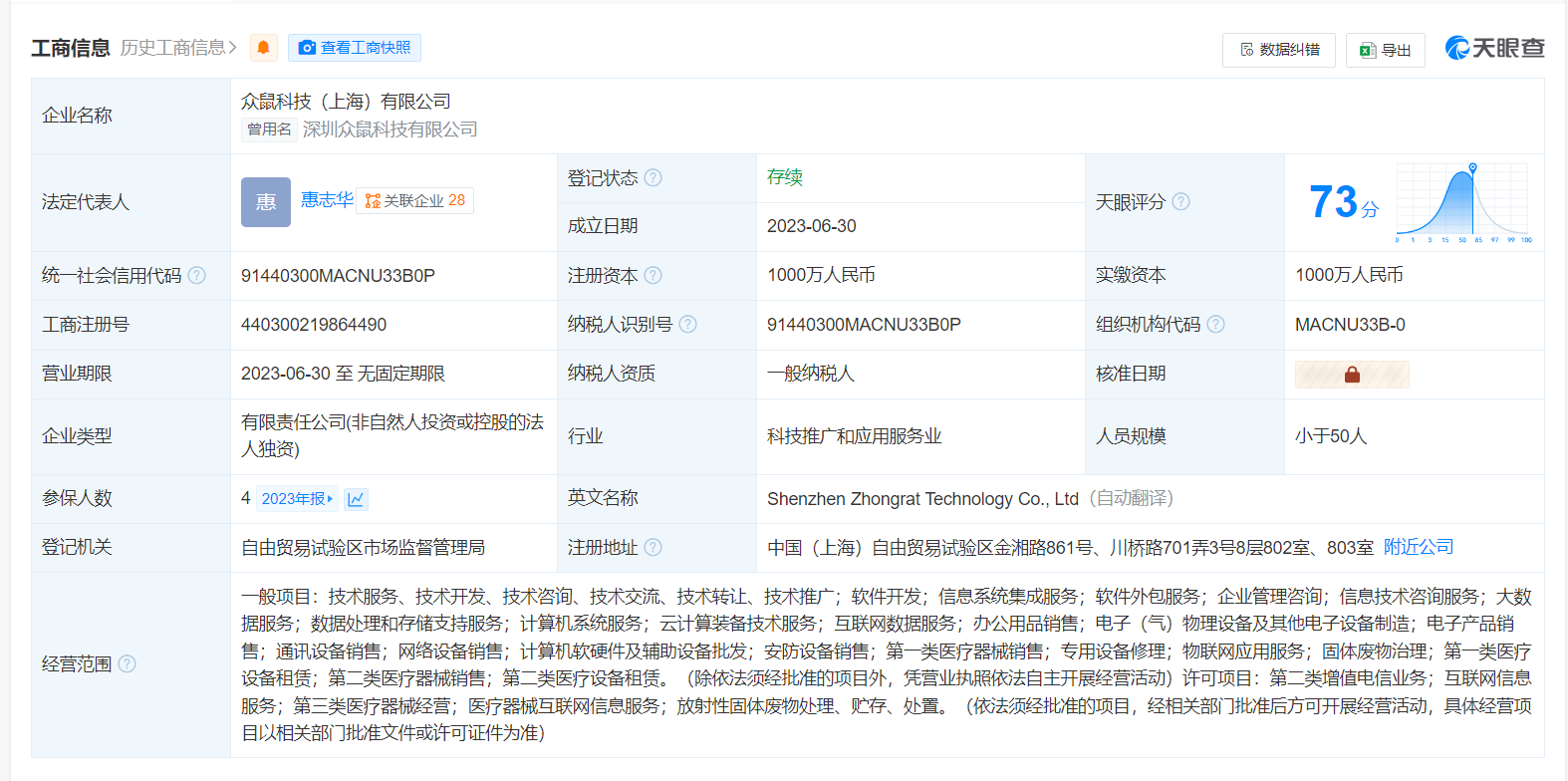
Task: Click the 工商信息 section heading
Action: coord(71,48)
